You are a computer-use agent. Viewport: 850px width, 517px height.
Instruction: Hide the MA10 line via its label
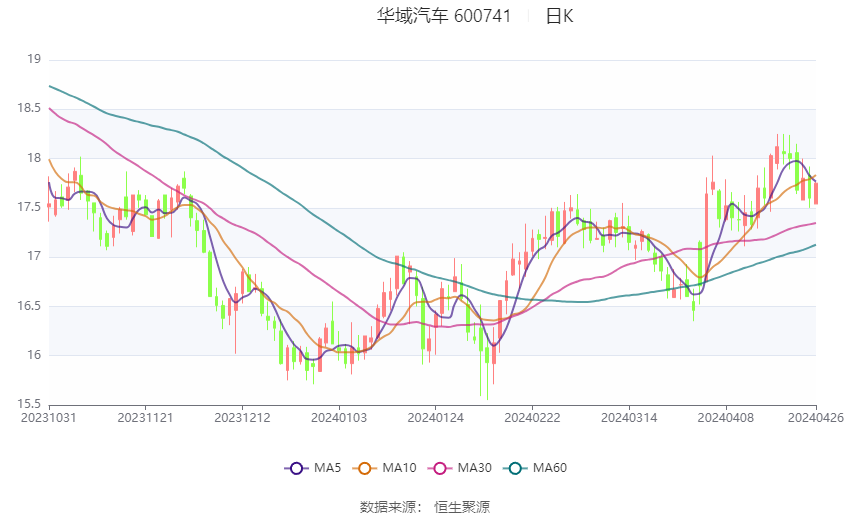click(x=400, y=468)
